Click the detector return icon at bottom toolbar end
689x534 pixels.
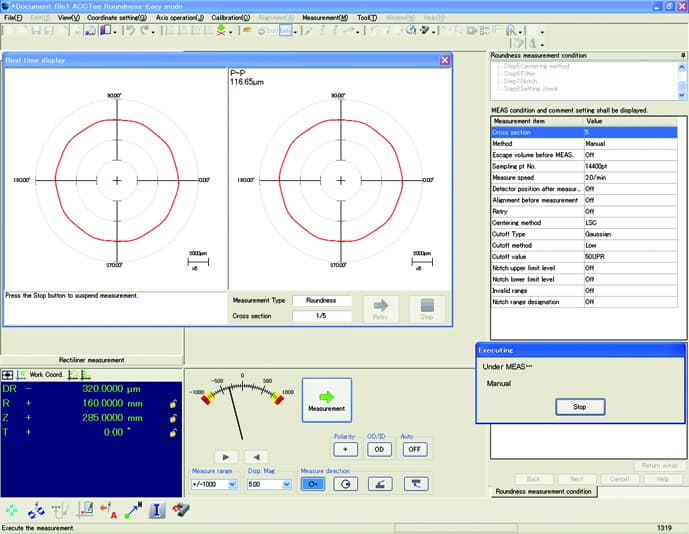[181, 510]
